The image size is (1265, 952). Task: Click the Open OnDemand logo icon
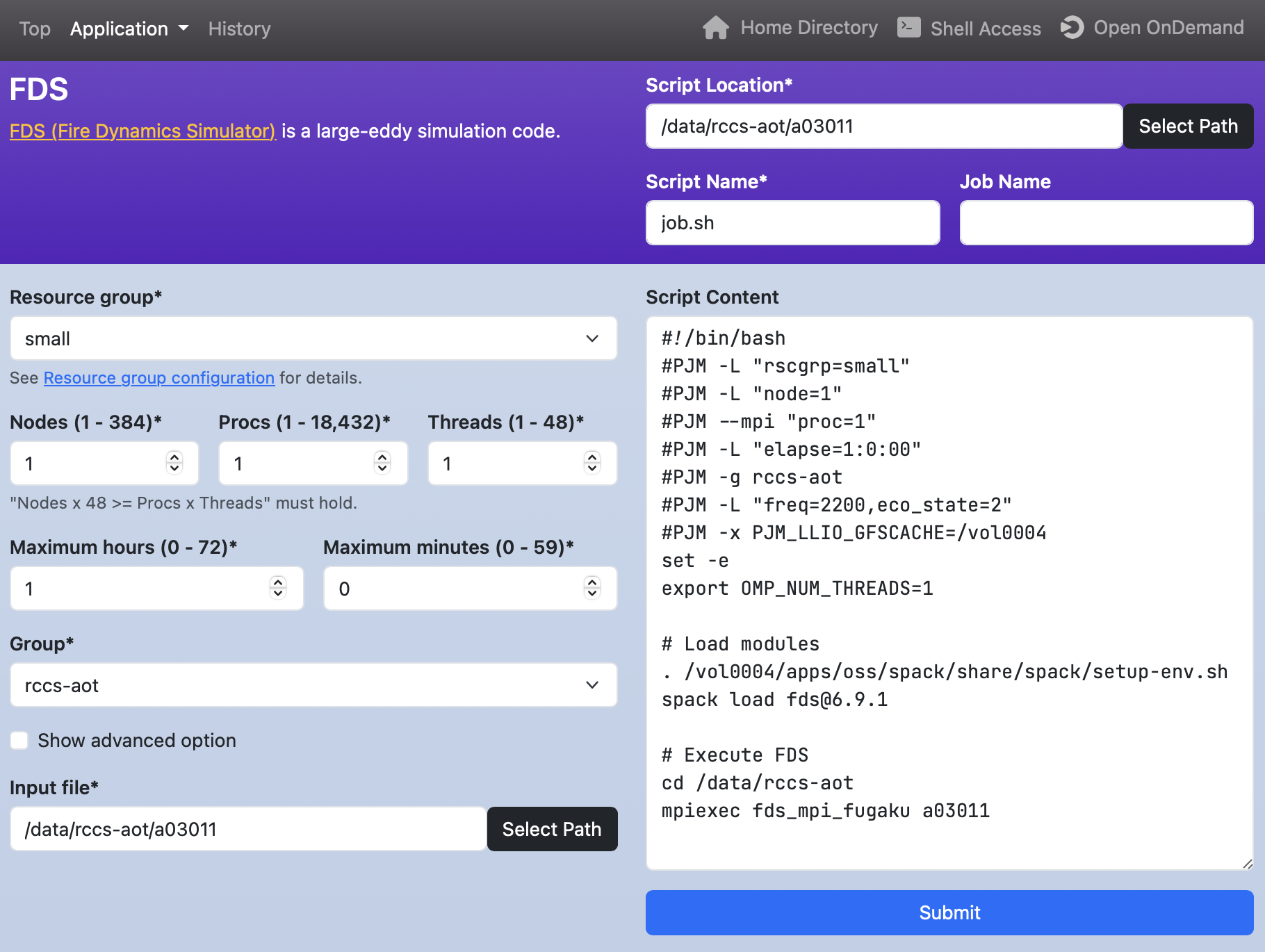click(x=1072, y=27)
